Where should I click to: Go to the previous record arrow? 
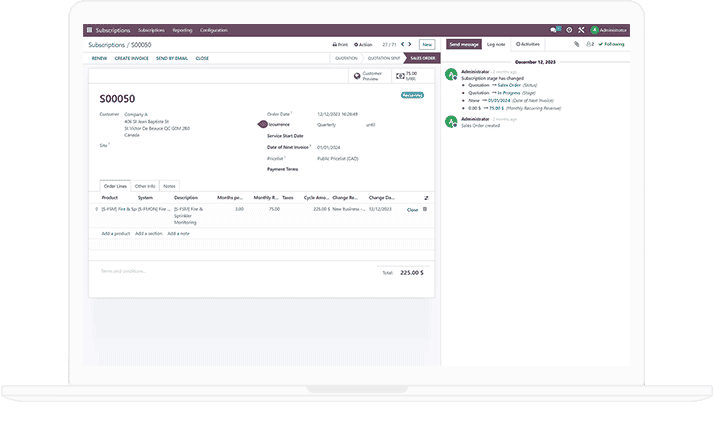(x=405, y=45)
